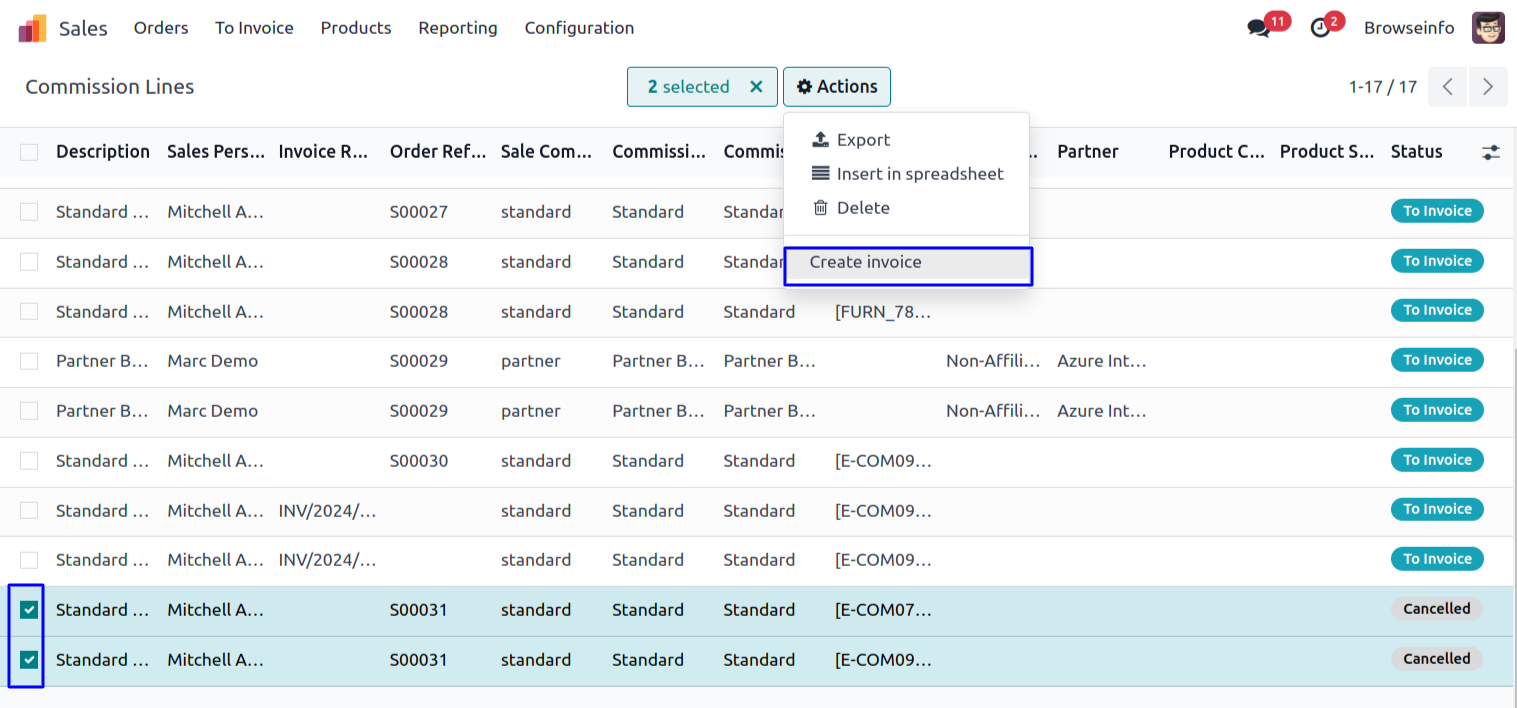Click Insert in spreadsheet option
The image size is (1517, 708).
click(919, 174)
